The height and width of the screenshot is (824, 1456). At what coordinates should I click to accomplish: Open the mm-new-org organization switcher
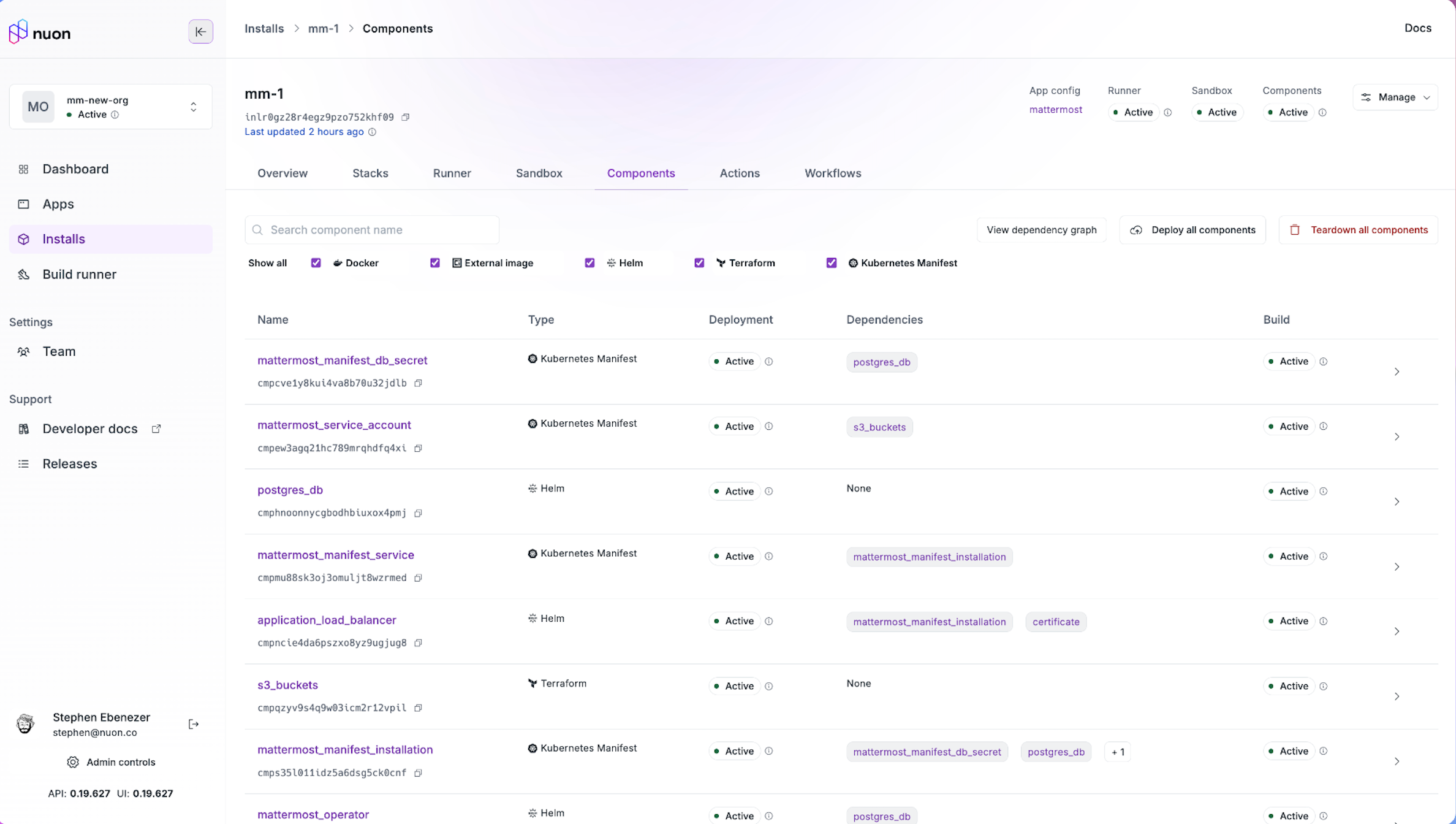pos(111,107)
